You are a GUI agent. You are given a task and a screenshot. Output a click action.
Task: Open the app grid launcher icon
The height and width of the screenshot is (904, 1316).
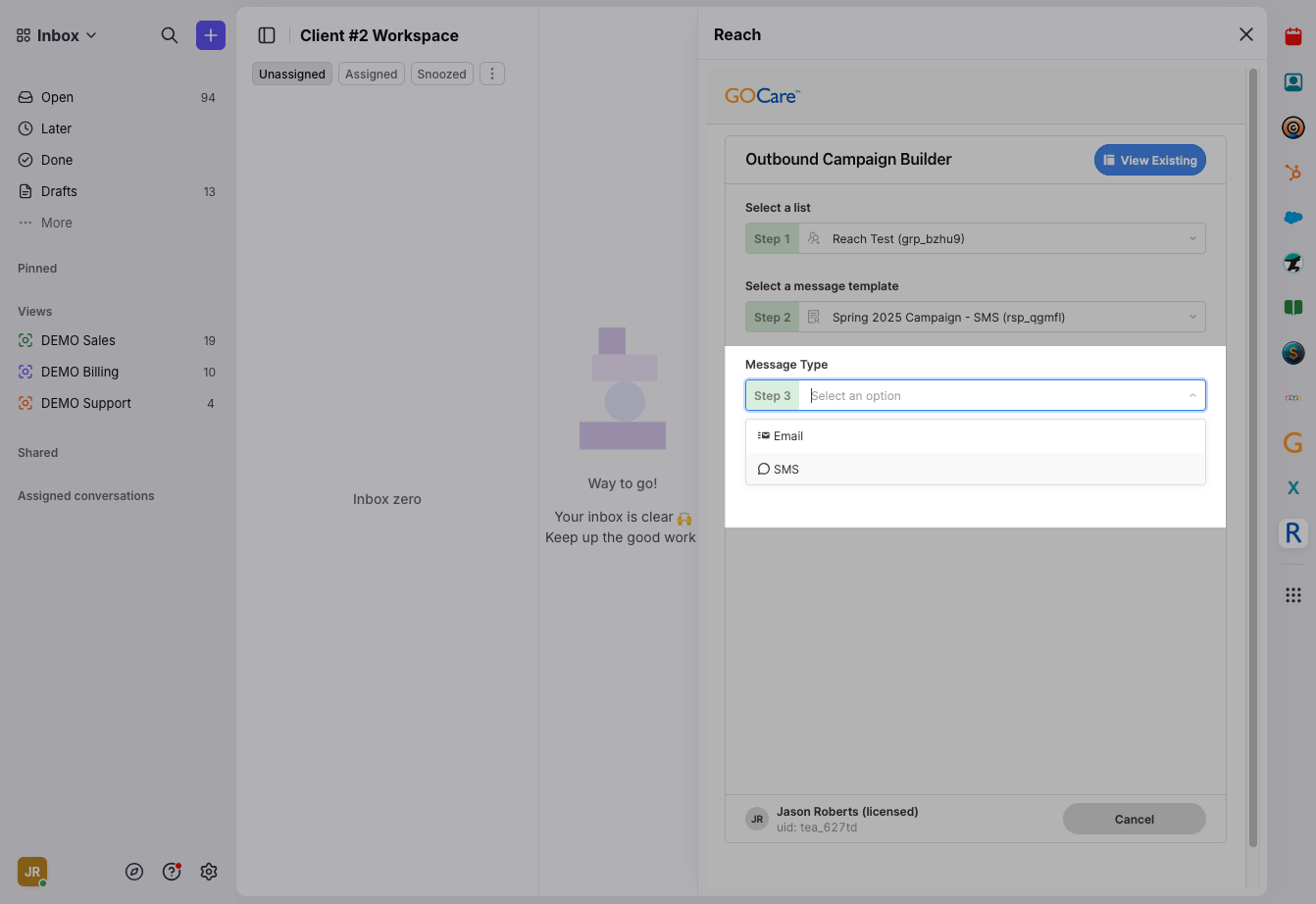click(x=1292, y=595)
